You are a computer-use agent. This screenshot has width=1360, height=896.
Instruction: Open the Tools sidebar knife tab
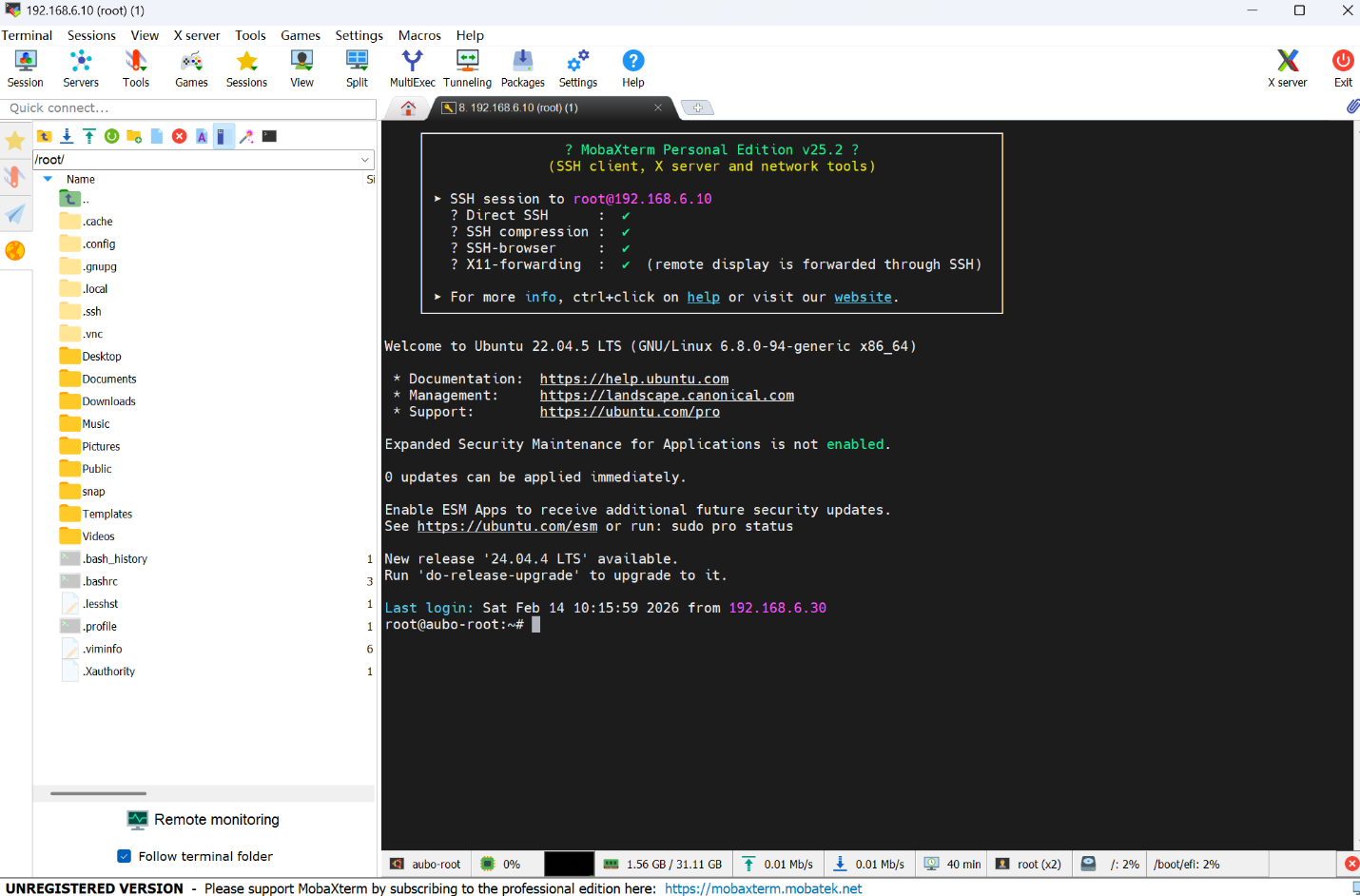click(x=15, y=178)
